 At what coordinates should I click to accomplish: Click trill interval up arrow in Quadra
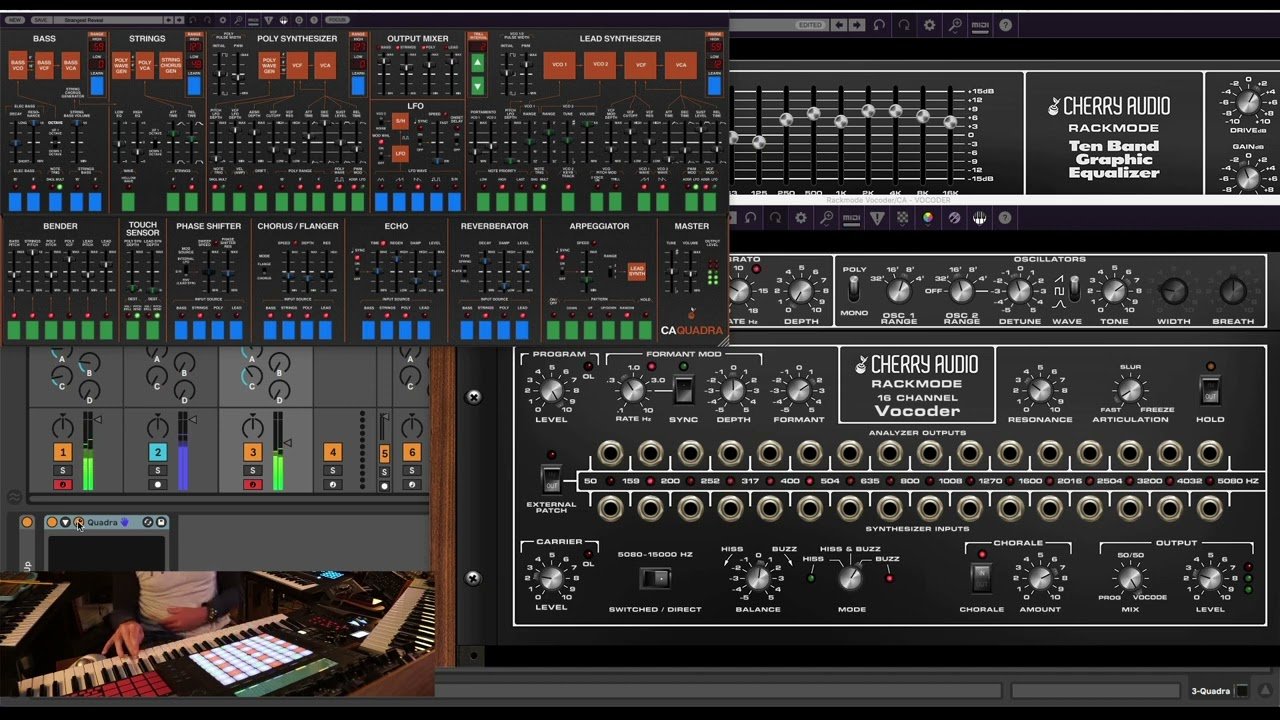[x=478, y=63]
